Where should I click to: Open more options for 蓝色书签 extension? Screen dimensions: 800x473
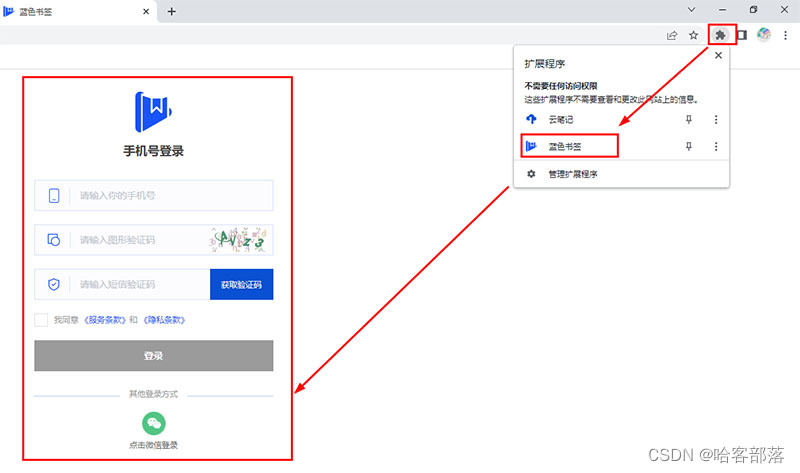(x=716, y=146)
